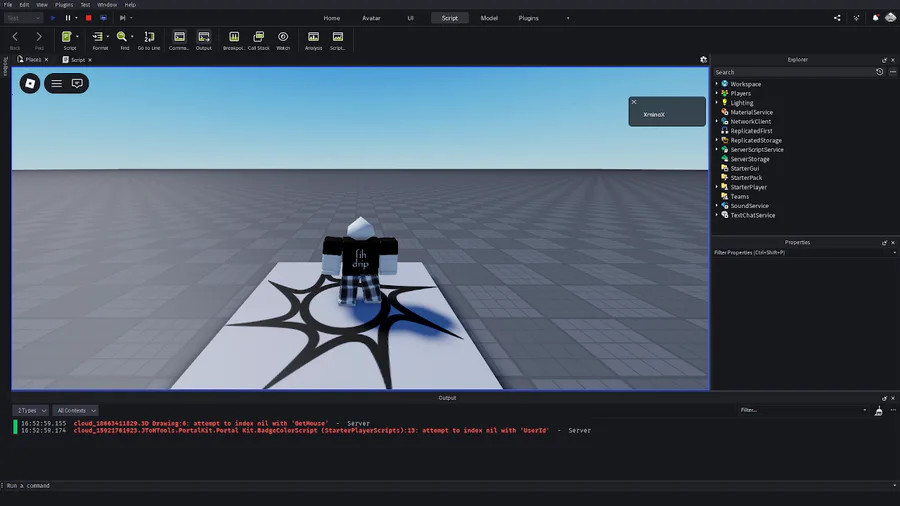Viewport: 900px width, 506px height.
Task: Open the Window menu
Action: [107, 5]
